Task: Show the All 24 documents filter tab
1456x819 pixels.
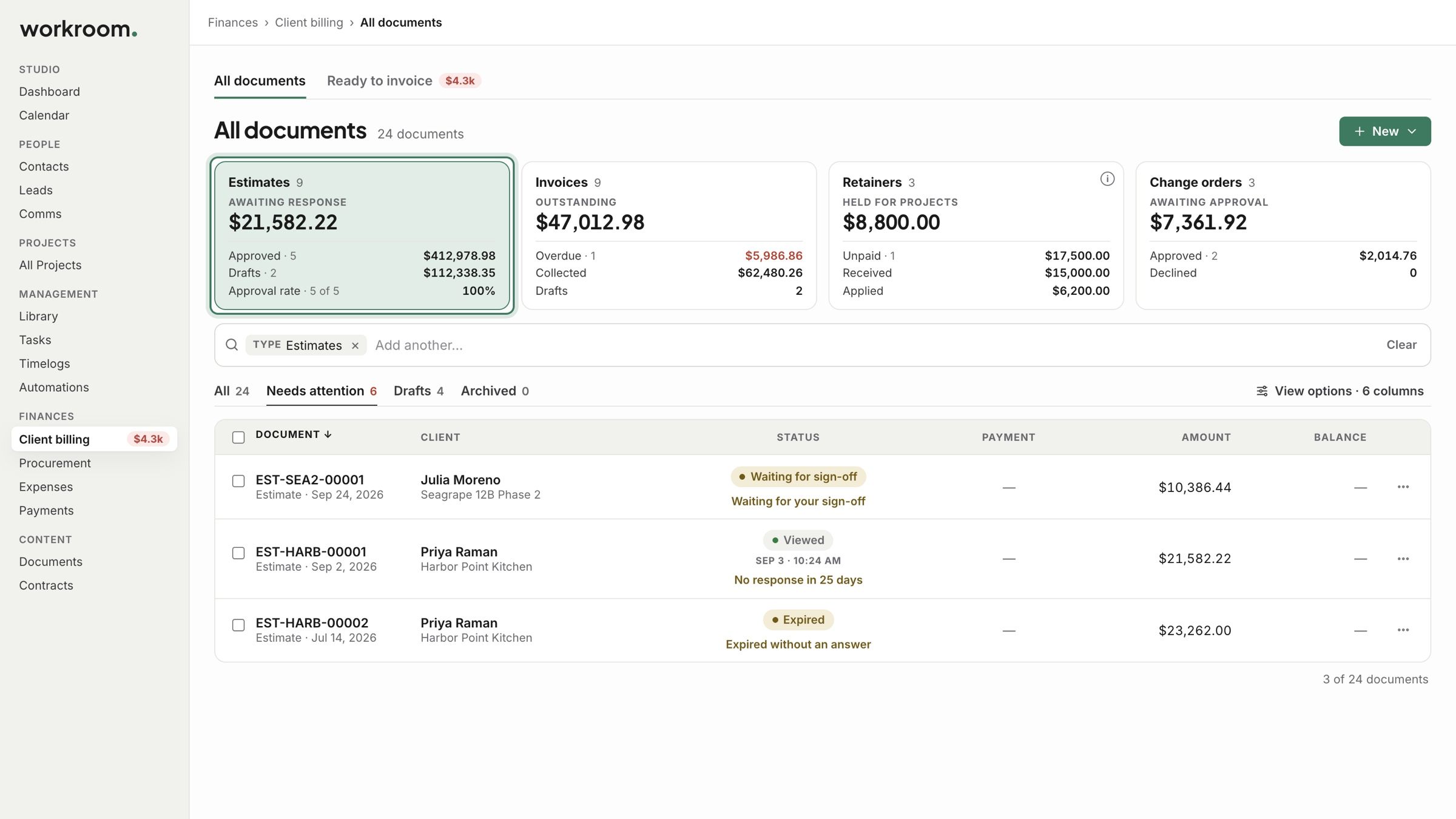Action: tap(232, 391)
